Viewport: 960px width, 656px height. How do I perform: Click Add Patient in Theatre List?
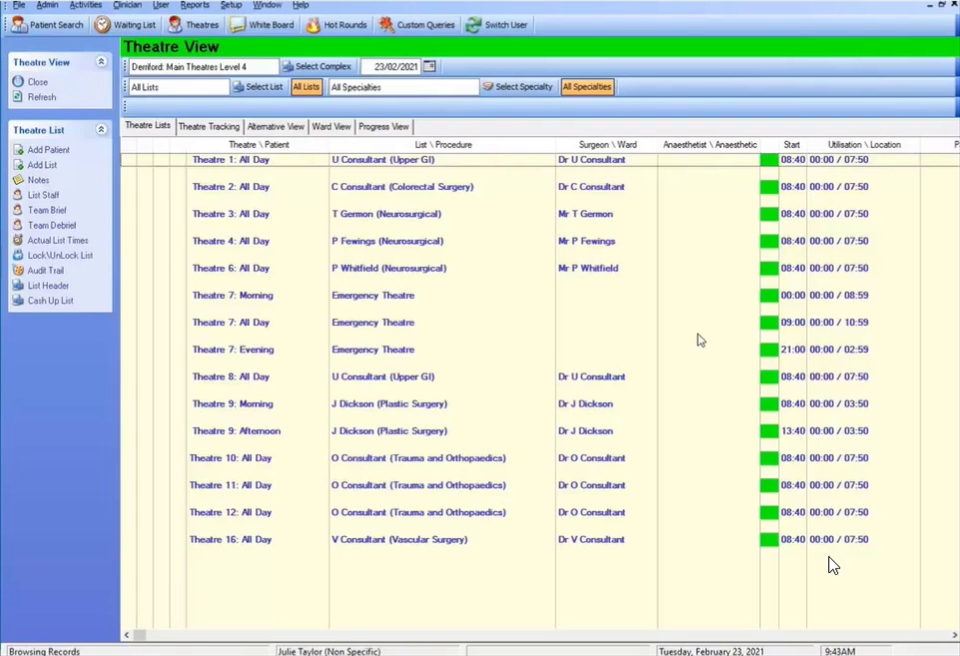point(41,149)
